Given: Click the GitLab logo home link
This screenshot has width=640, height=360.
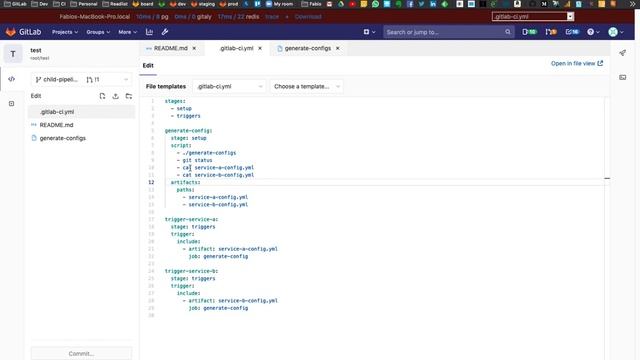Looking at the screenshot, I should click(x=23, y=32).
